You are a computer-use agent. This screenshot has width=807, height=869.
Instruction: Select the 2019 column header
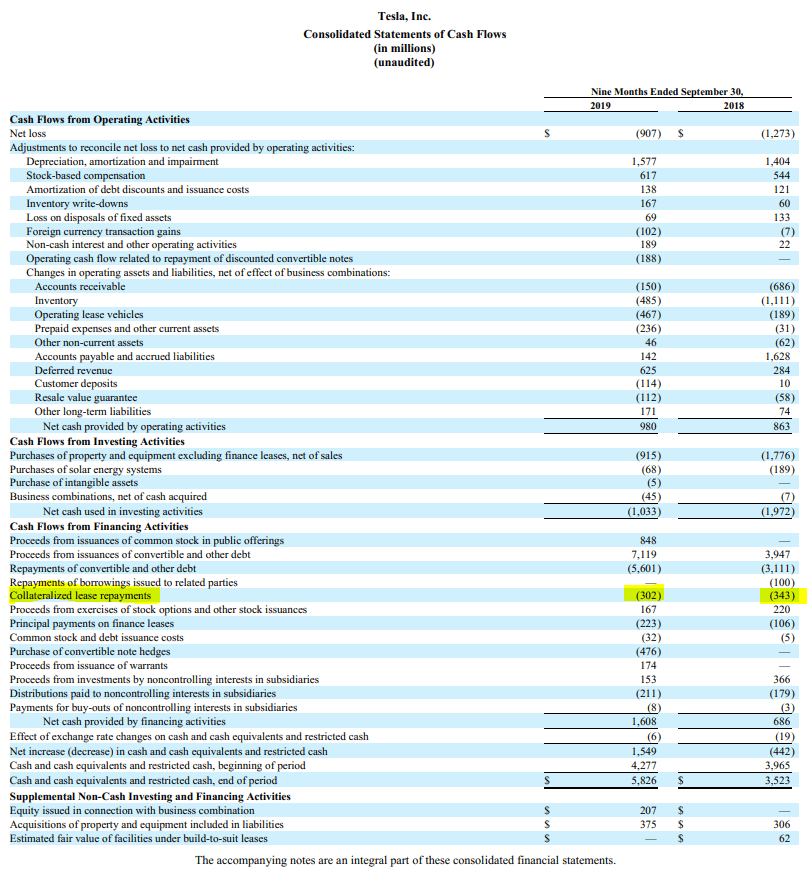tap(601, 105)
